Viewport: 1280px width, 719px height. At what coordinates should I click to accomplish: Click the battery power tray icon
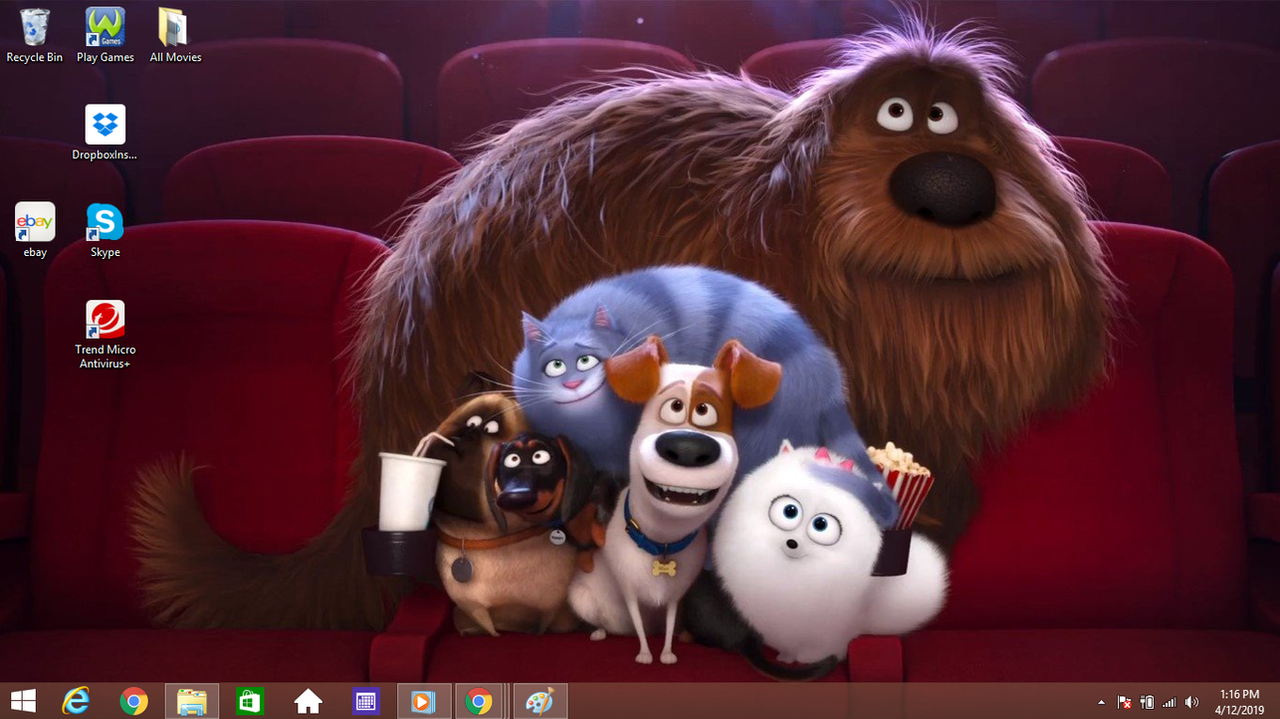click(1147, 702)
